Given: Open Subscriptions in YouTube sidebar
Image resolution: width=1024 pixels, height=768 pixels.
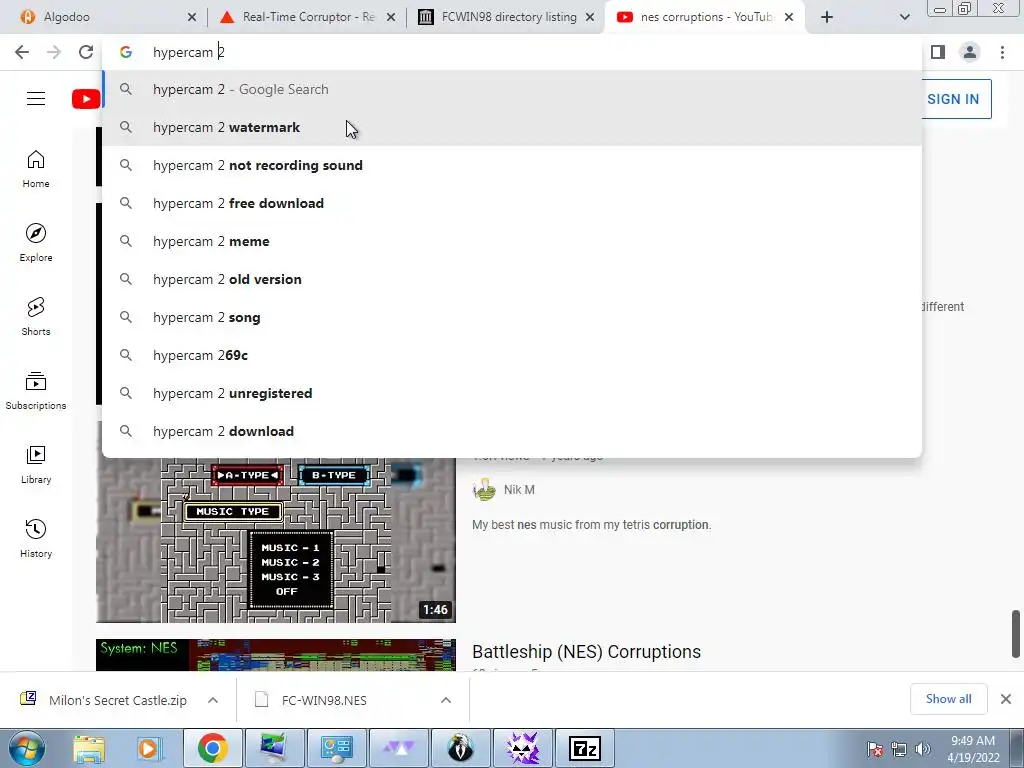Looking at the screenshot, I should (36, 391).
